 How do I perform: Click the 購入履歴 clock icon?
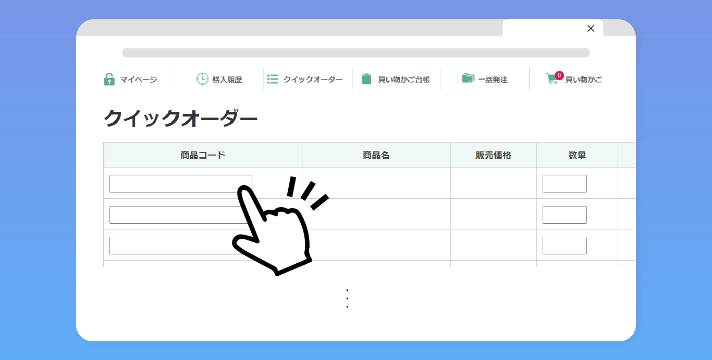[x=202, y=79]
